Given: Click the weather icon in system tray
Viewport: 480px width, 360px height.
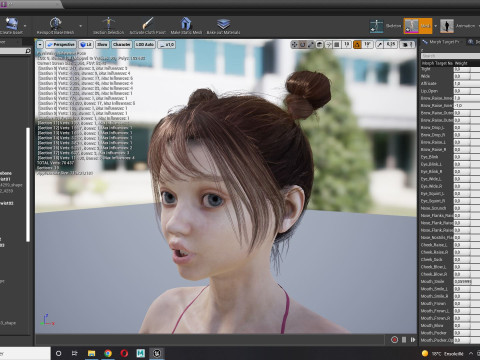Looking at the screenshot, I should pos(425,353).
